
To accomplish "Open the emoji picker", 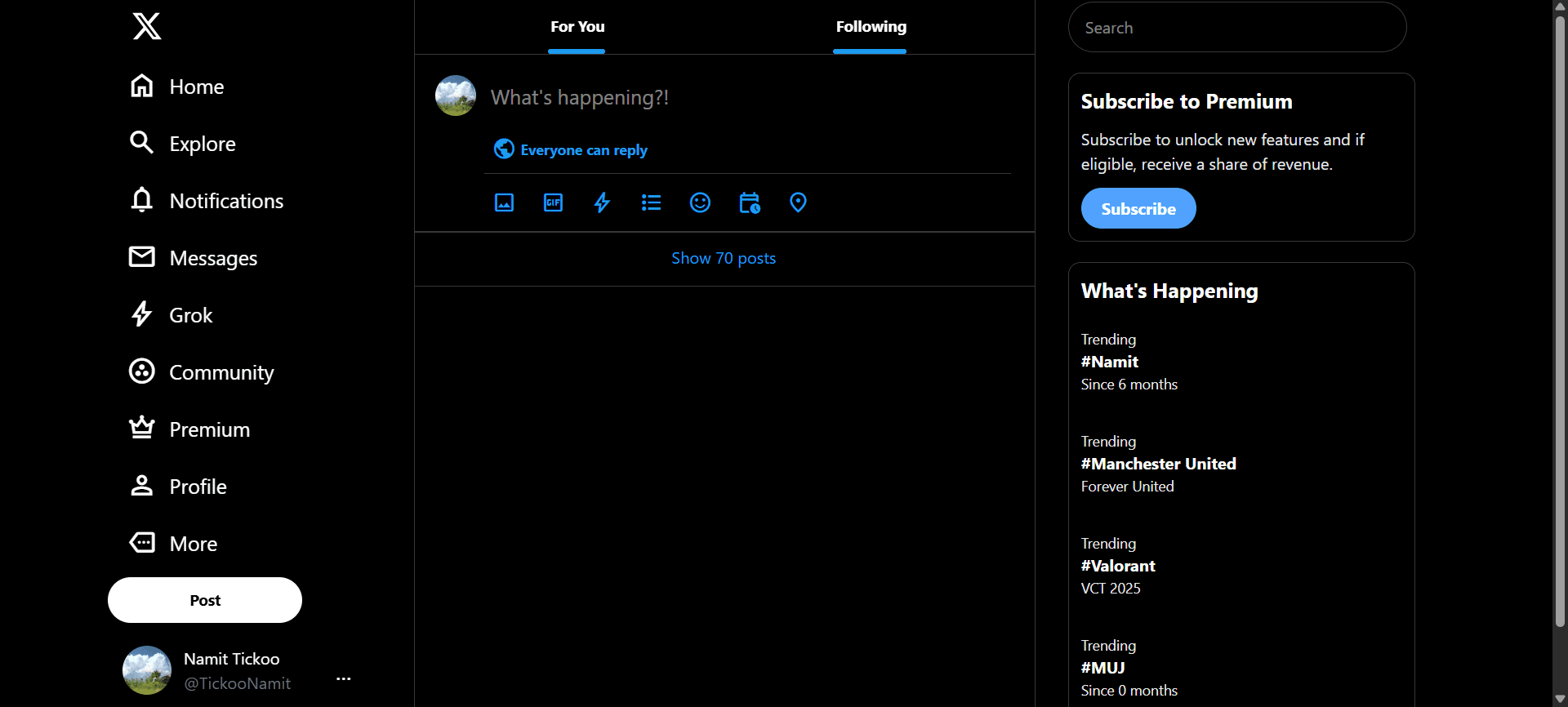I will (701, 202).
